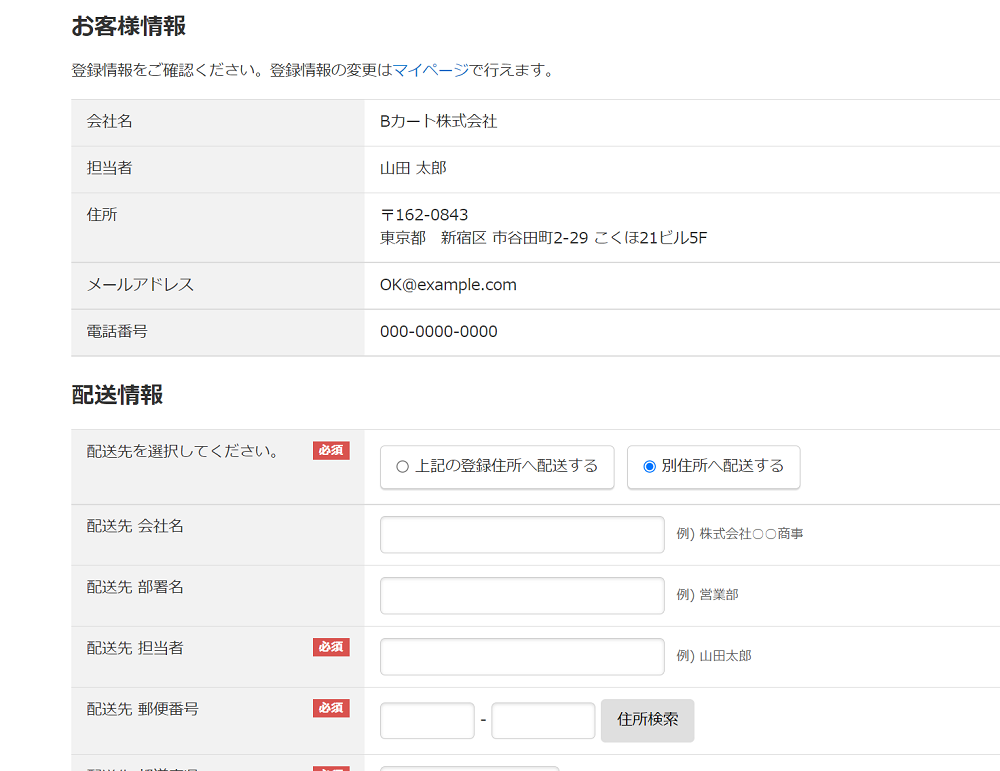Click the 例) 営業部 hint text
Image resolution: width=1000 pixels, height=771 pixels.
[707, 595]
